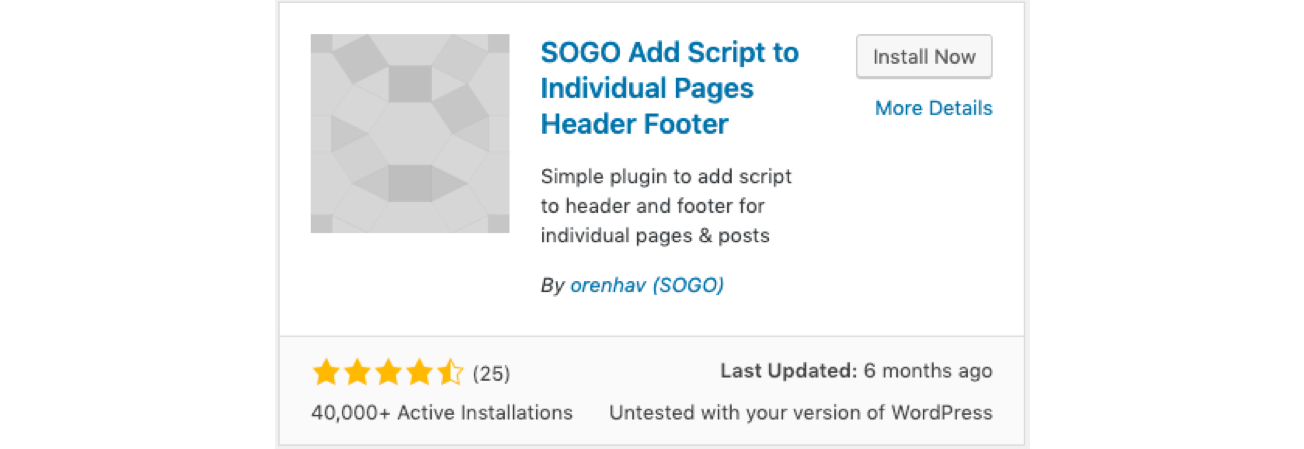Click the gray geometric plugin thumbnail
This screenshot has width=1304, height=449.
410,134
